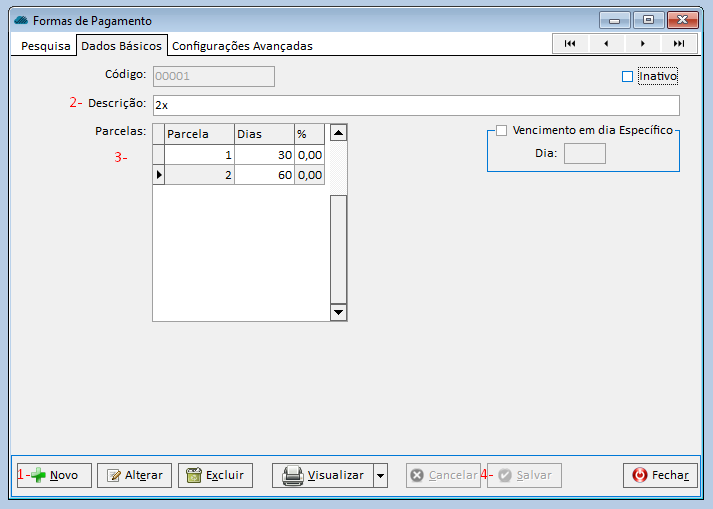713x509 pixels.
Task: Go to previous record arrow
Action: [x=606, y=44]
